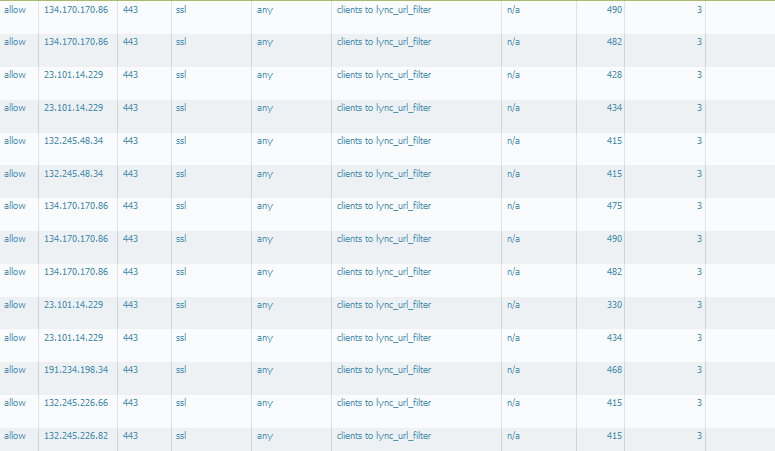
Task: Click 'any' in the 475 bytes row
Action: coord(265,206)
